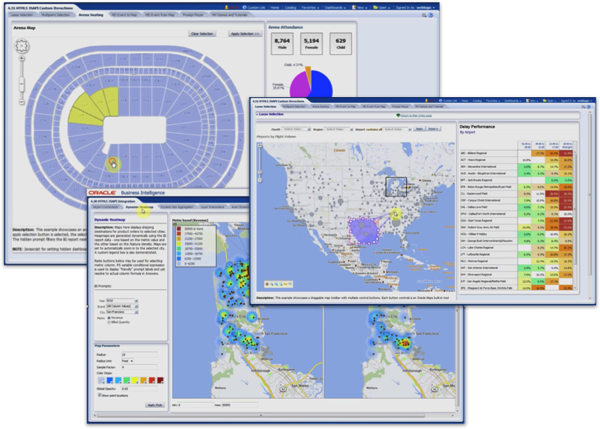Viewport: 600px width, 429px height.
Task: Click the Radius input field
Action: pos(139,355)
